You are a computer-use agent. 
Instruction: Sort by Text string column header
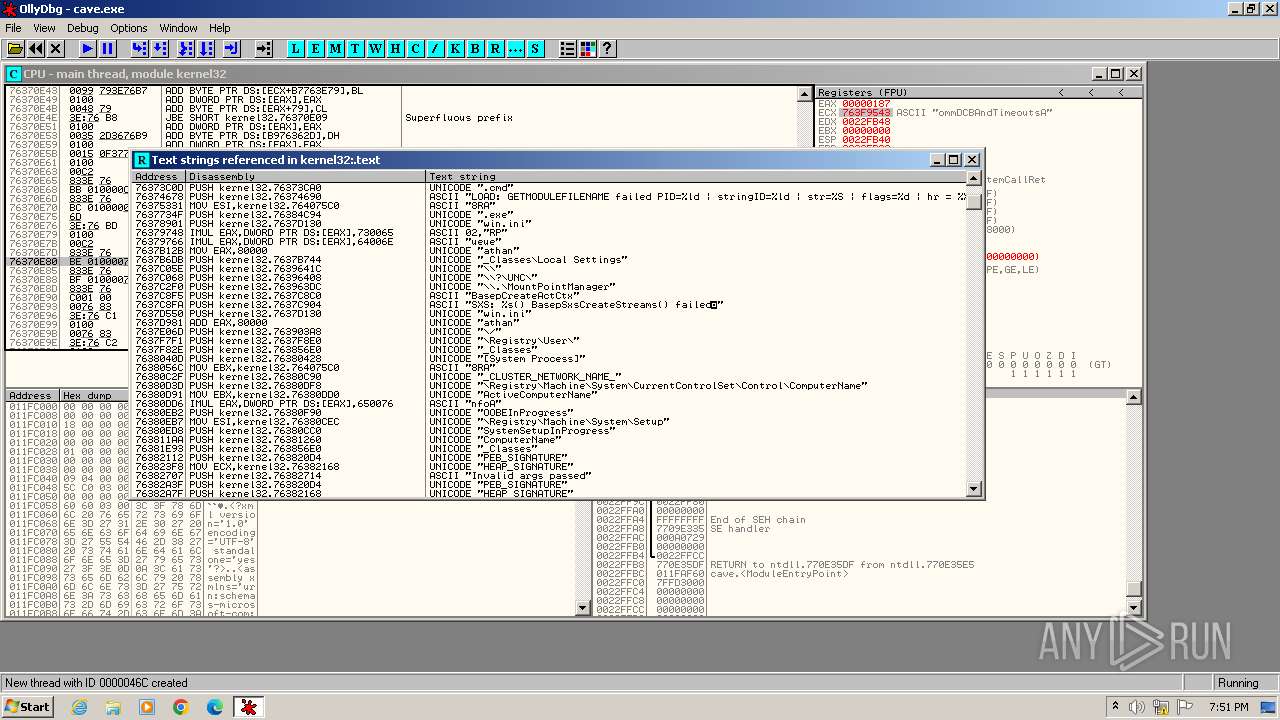pyautogui.click(x=697, y=177)
